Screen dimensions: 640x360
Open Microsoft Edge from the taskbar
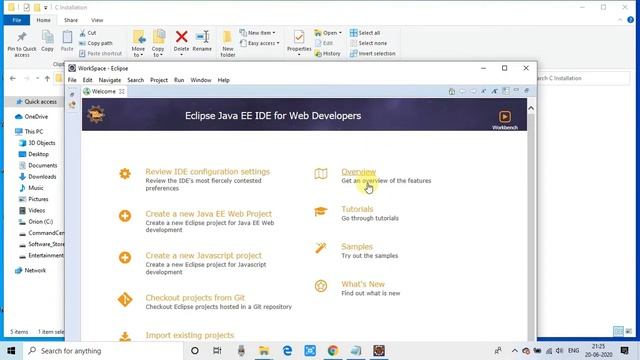coord(287,351)
